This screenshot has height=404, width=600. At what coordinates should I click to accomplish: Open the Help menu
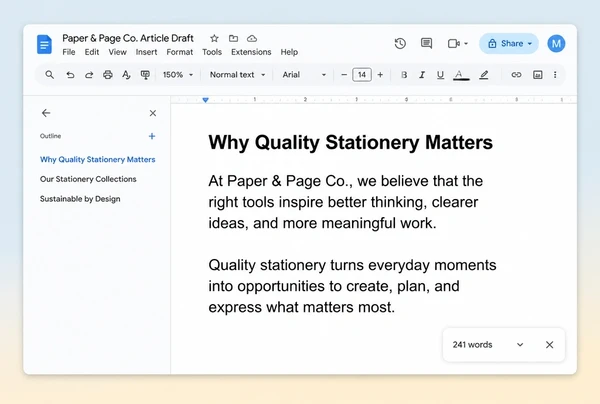pyautogui.click(x=289, y=52)
